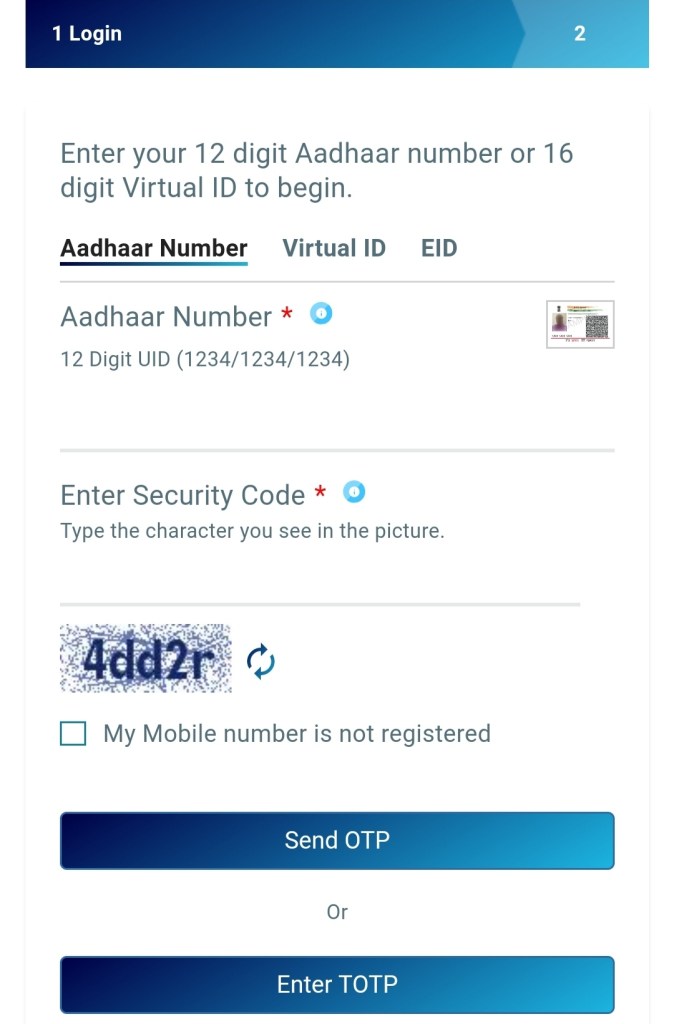Image resolution: width=674 pixels, height=1024 pixels.
Task: Click the 'Enter Security Code' label
Action: point(183,495)
